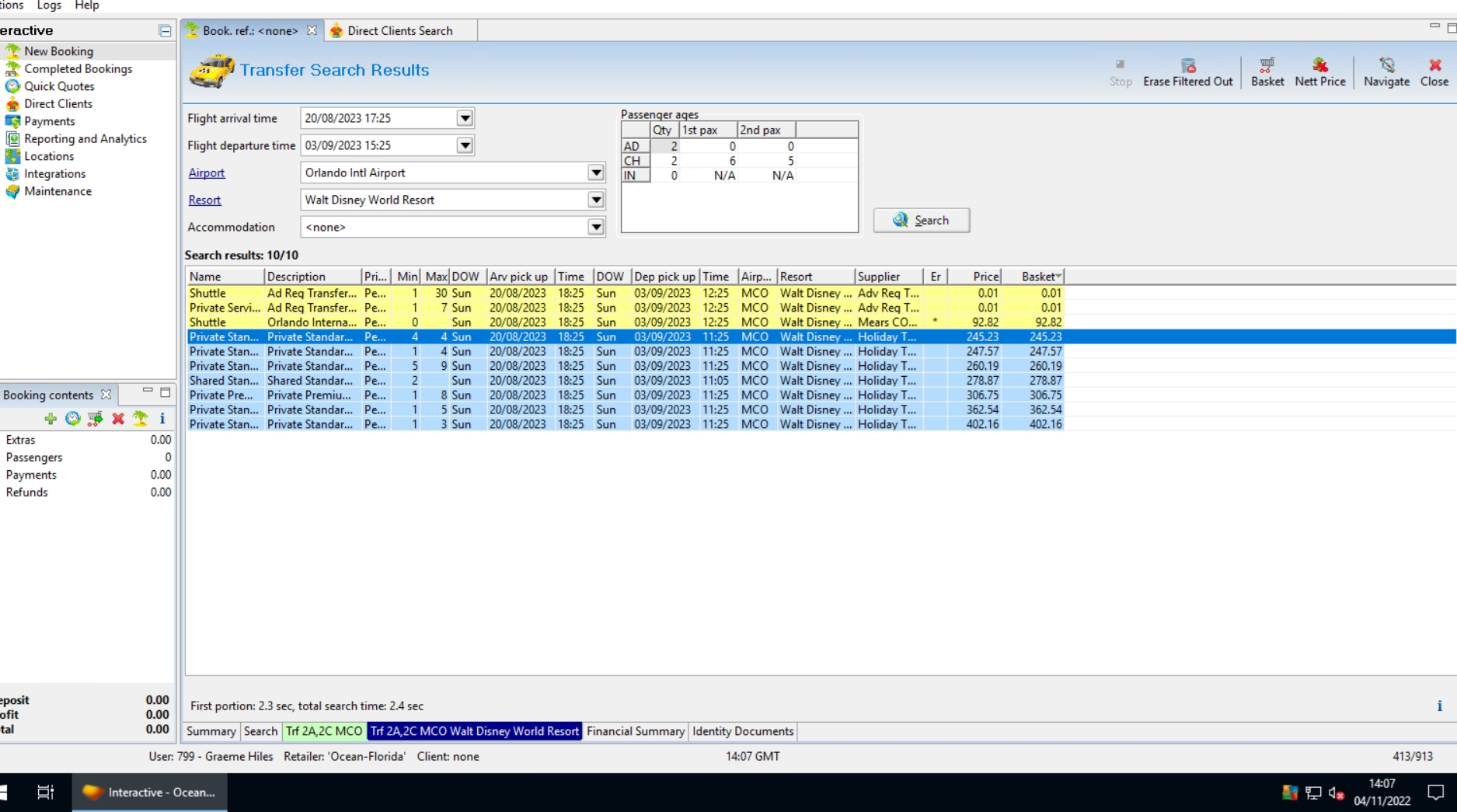Image resolution: width=1457 pixels, height=812 pixels.
Task: Click the round refresh icon in Booking contents
Action: tap(73, 419)
